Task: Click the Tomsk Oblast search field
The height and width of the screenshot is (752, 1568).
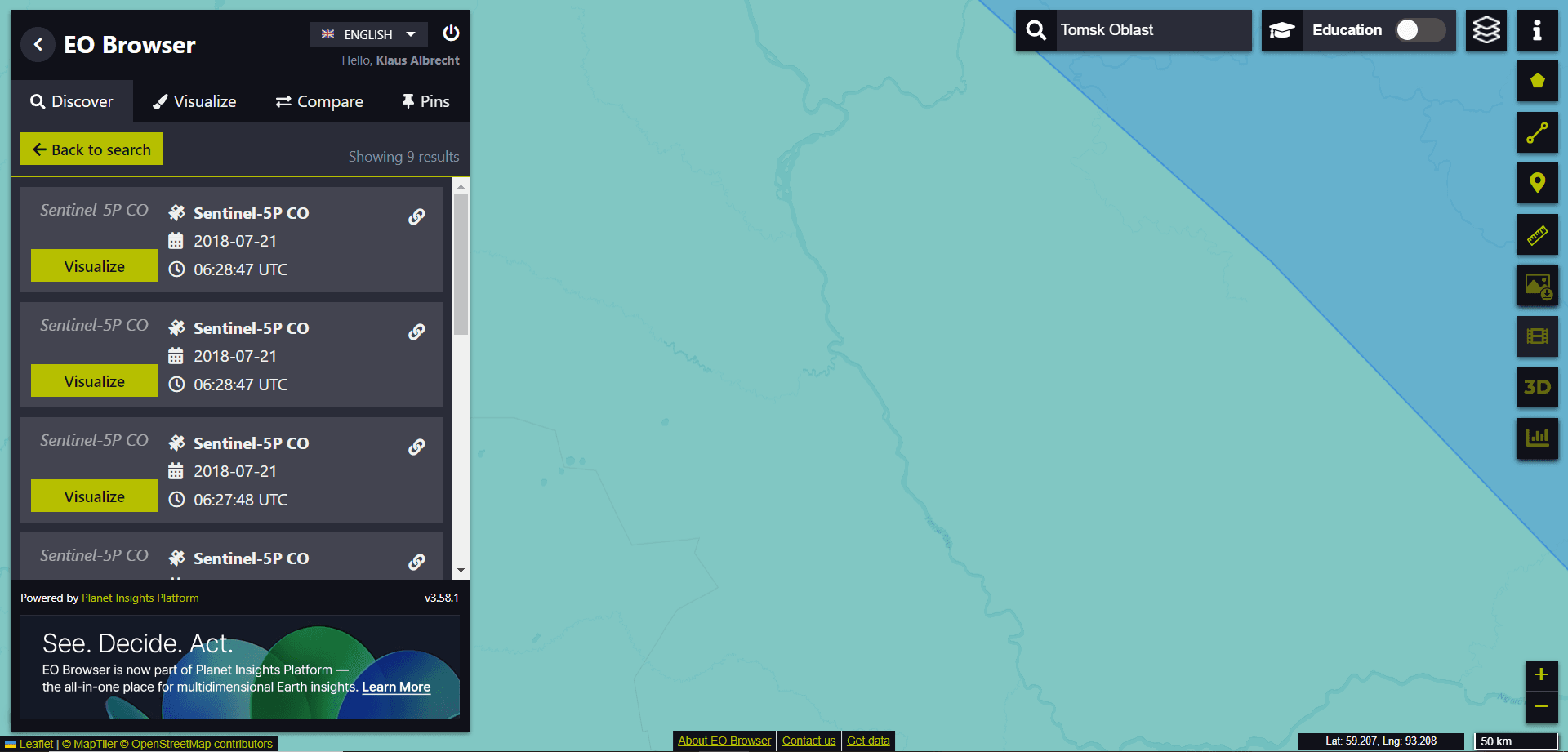Action: point(1151,30)
